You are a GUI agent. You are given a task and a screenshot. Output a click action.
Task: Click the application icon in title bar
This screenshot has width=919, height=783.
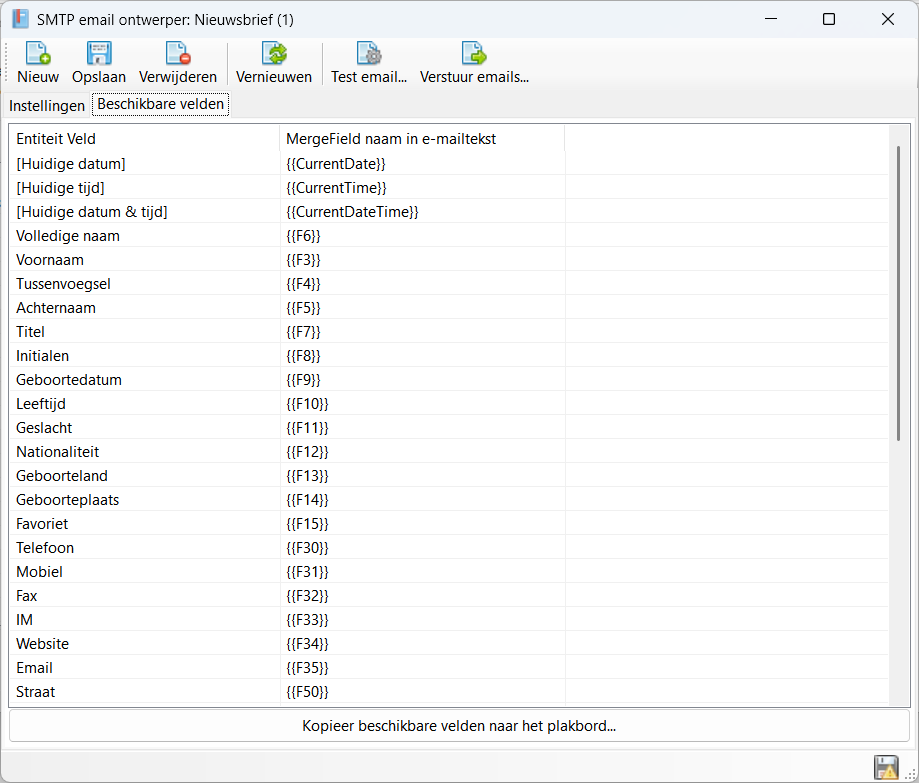[20, 19]
